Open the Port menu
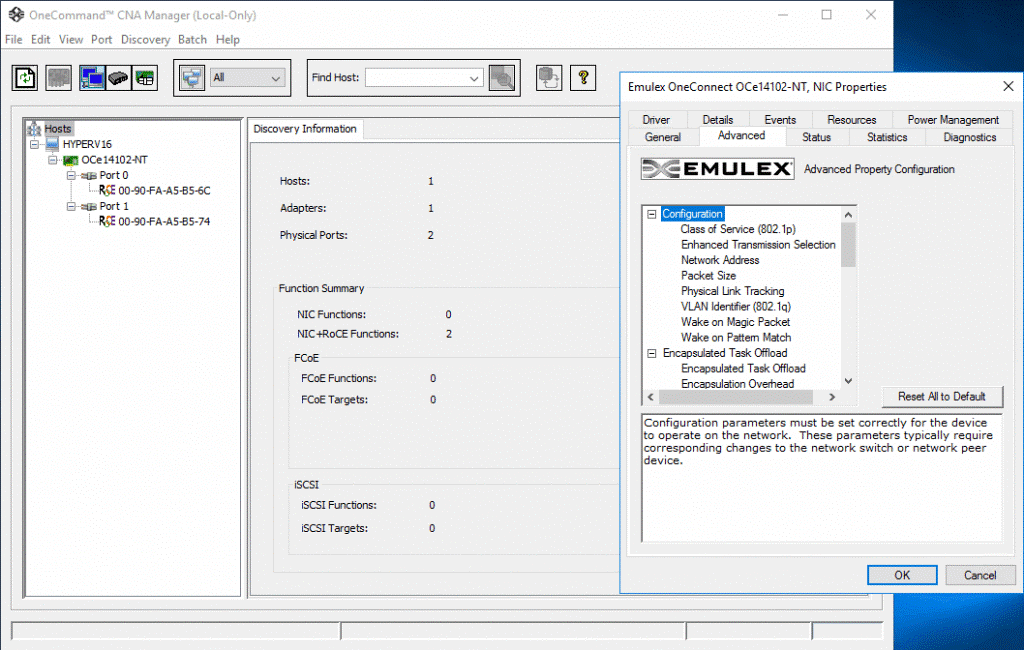The height and width of the screenshot is (650, 1024). (x=101, y=40)
